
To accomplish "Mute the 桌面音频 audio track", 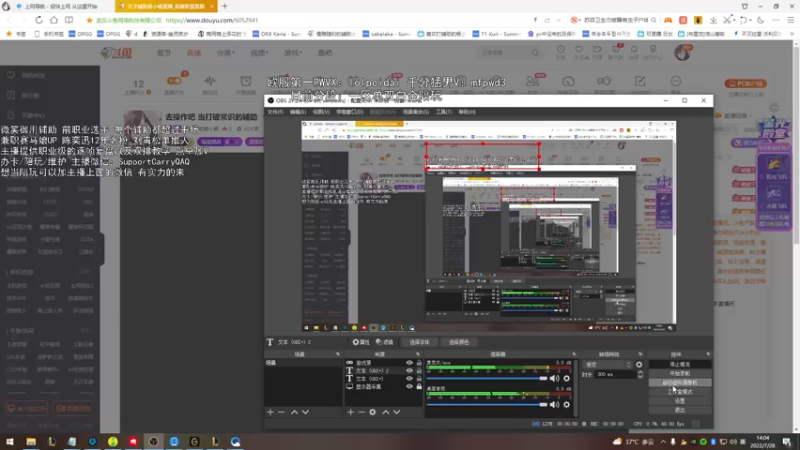I will tap(555, 405).
